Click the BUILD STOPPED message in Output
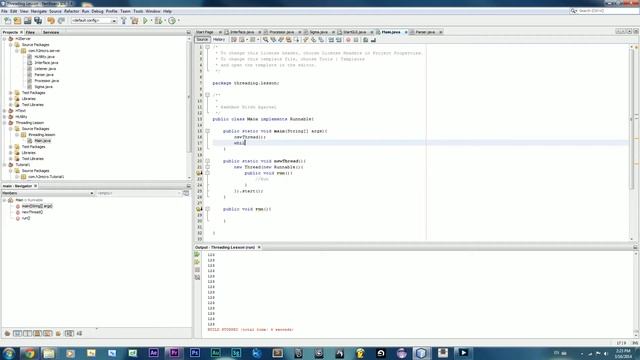This screenshot has width=640, height=360. pos(250,329)
